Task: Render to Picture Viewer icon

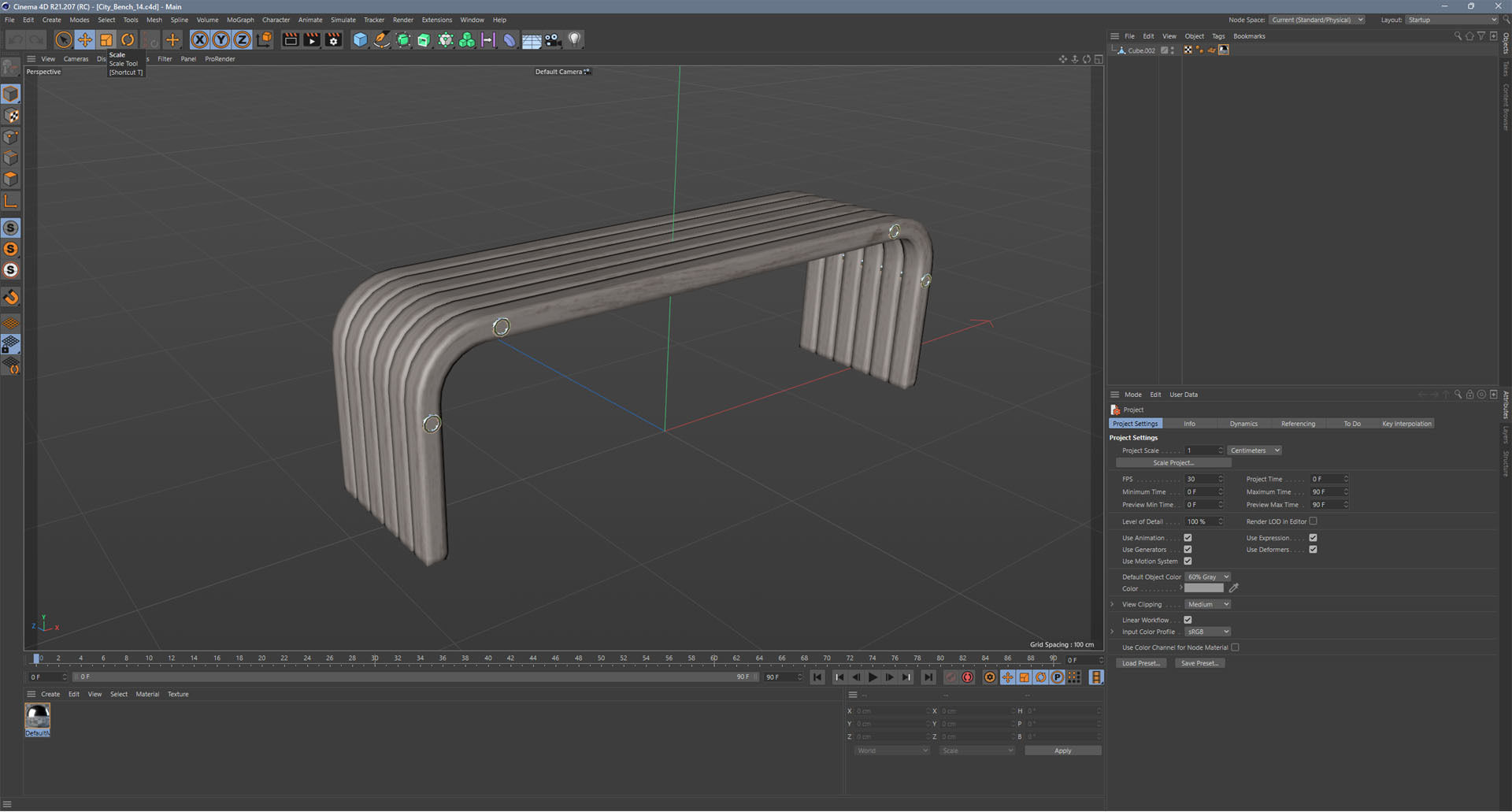Action: point(312,39)
